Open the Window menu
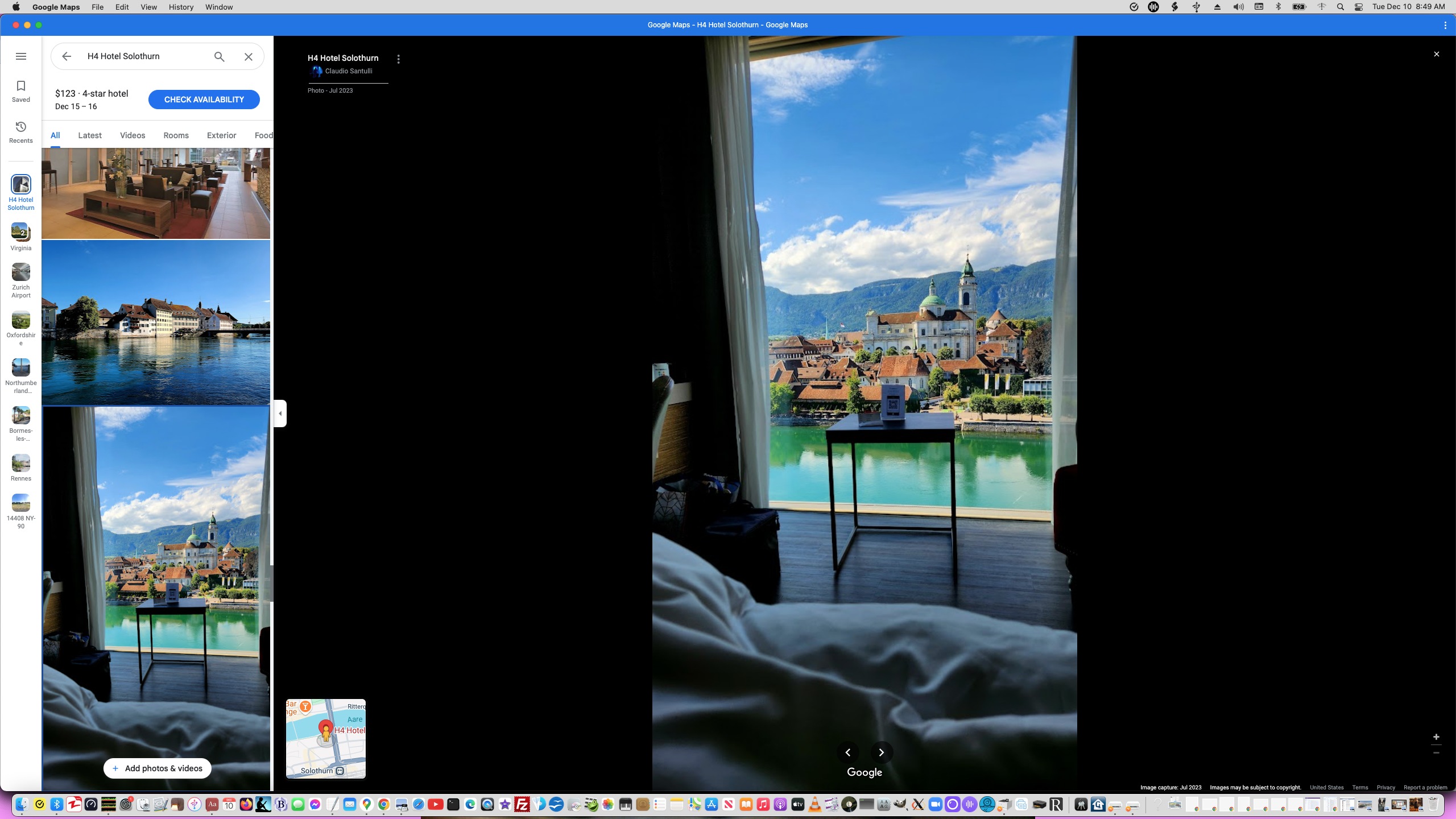The image size is (1456, 819). 218,7
